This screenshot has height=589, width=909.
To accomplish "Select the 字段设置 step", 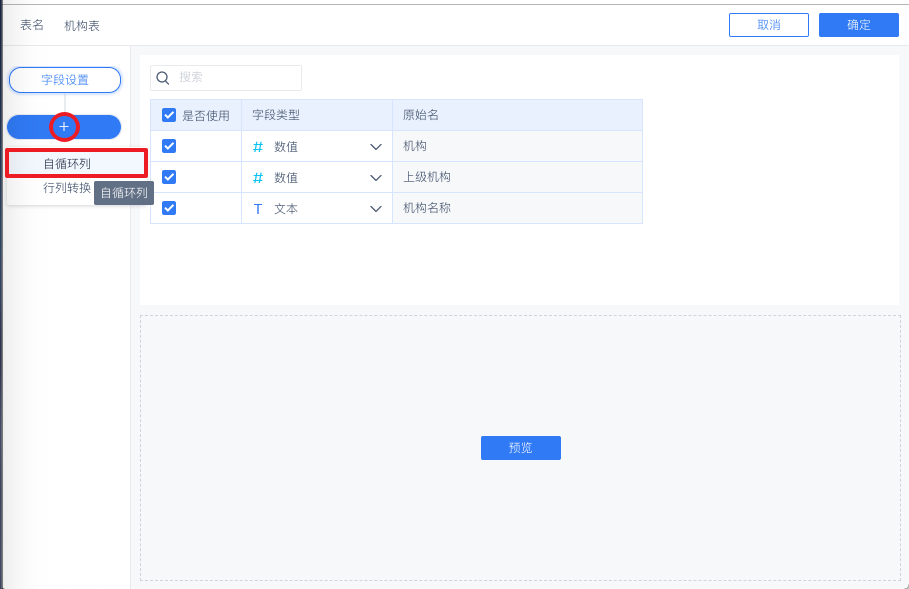I will (65, 80).
